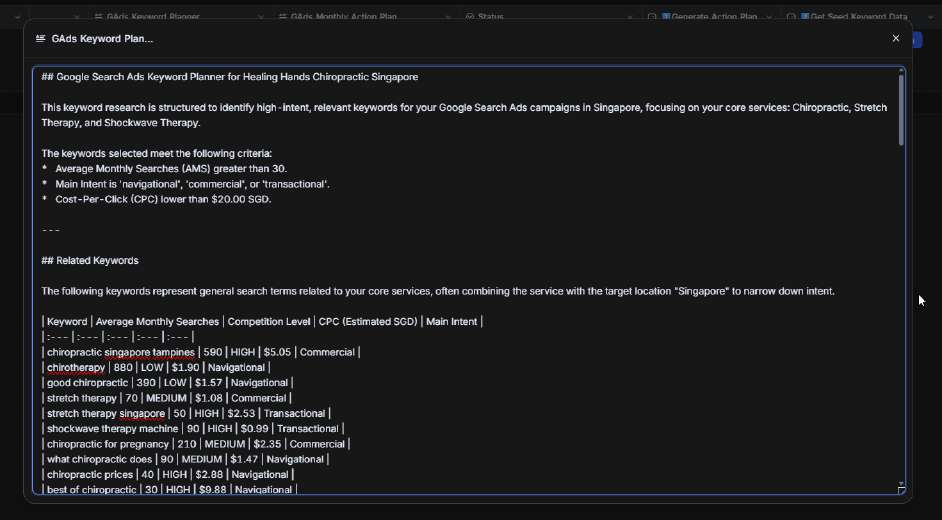Click the misspelled word 'chirotherapy'
Image resolution: width=942 pixels, height=520 pixels.
pyautogui.click(x=76, y=367)
